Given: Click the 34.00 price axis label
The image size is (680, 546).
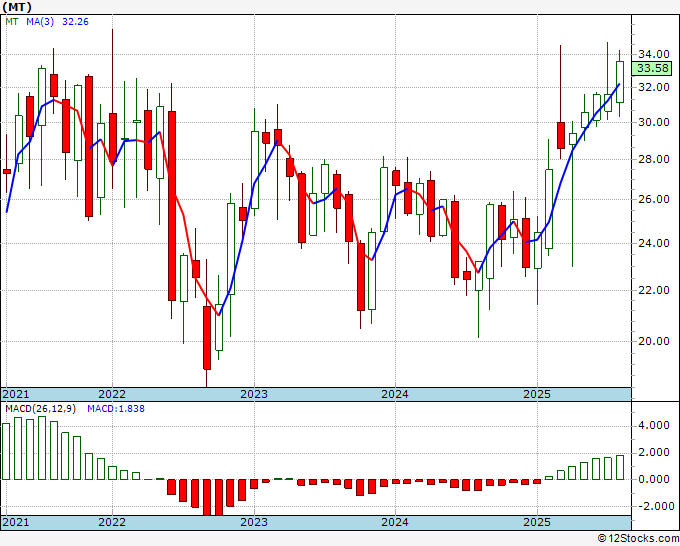Looking at the screenshot, I should tap(653, 54).
